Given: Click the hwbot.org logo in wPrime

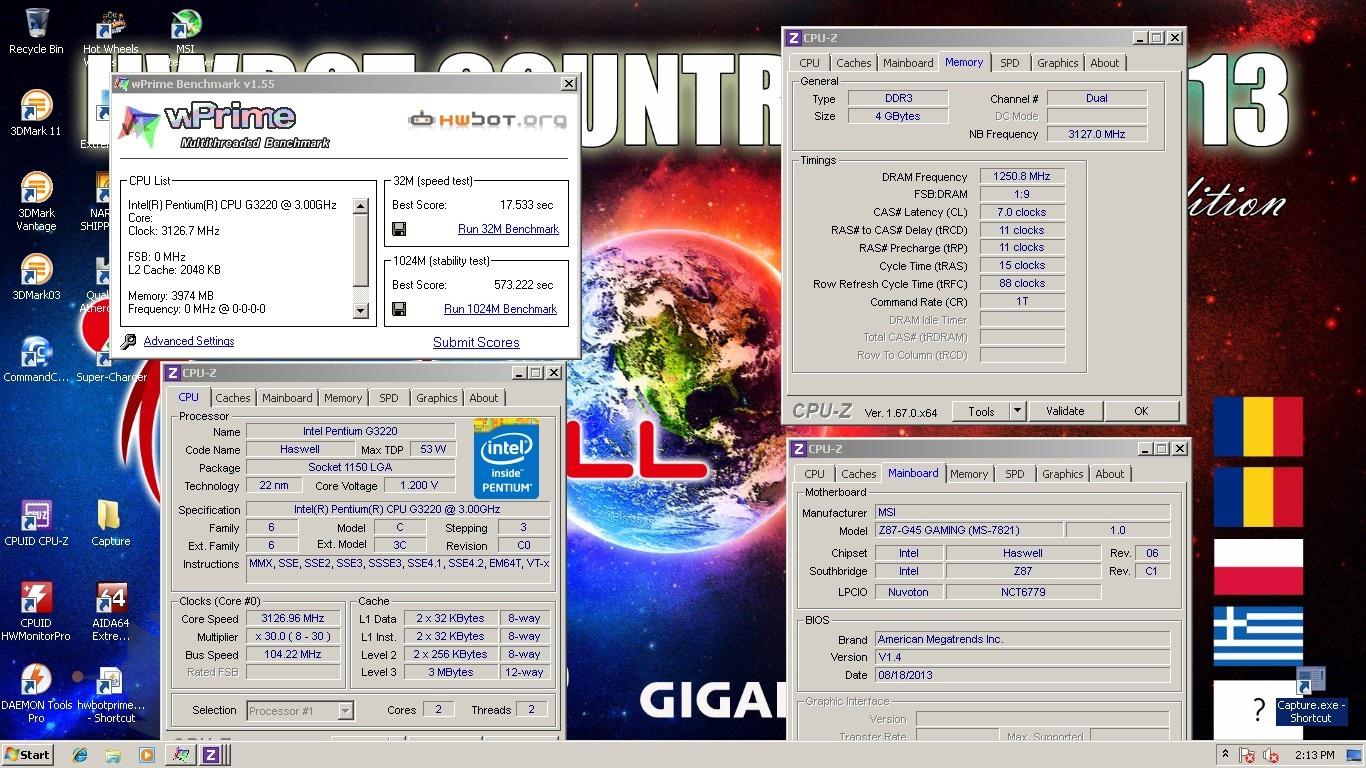Looking at the screenshot, I should click(x=488, y=121).
